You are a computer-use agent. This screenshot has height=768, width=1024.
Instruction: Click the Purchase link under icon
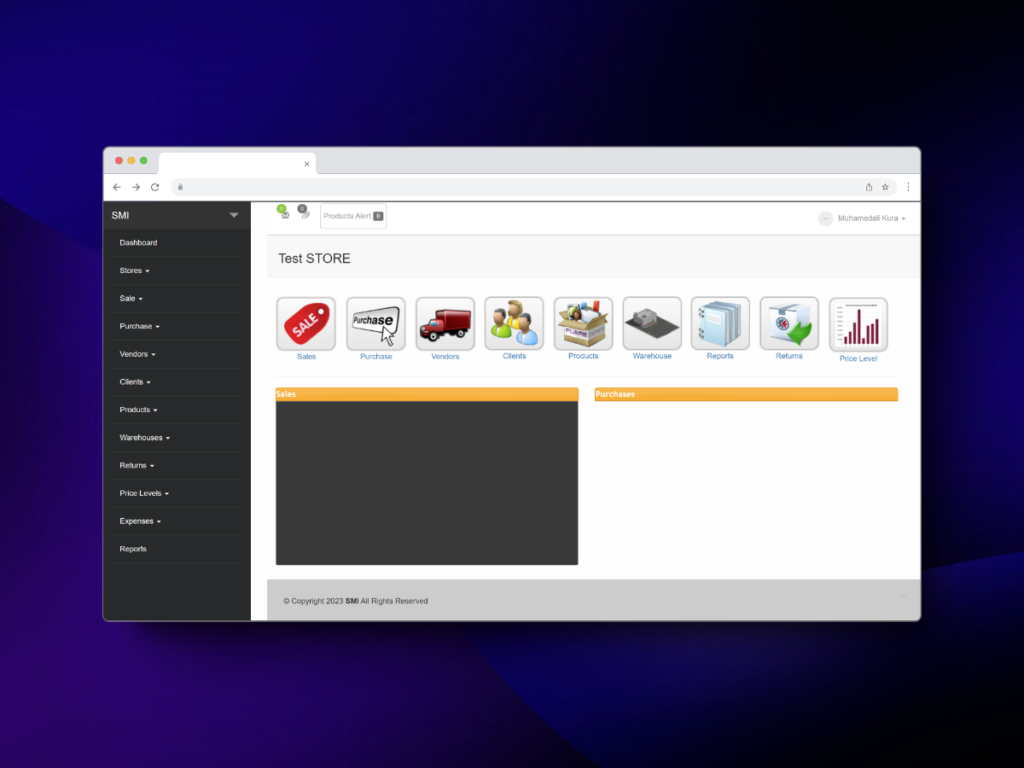(x=376, y=357)
